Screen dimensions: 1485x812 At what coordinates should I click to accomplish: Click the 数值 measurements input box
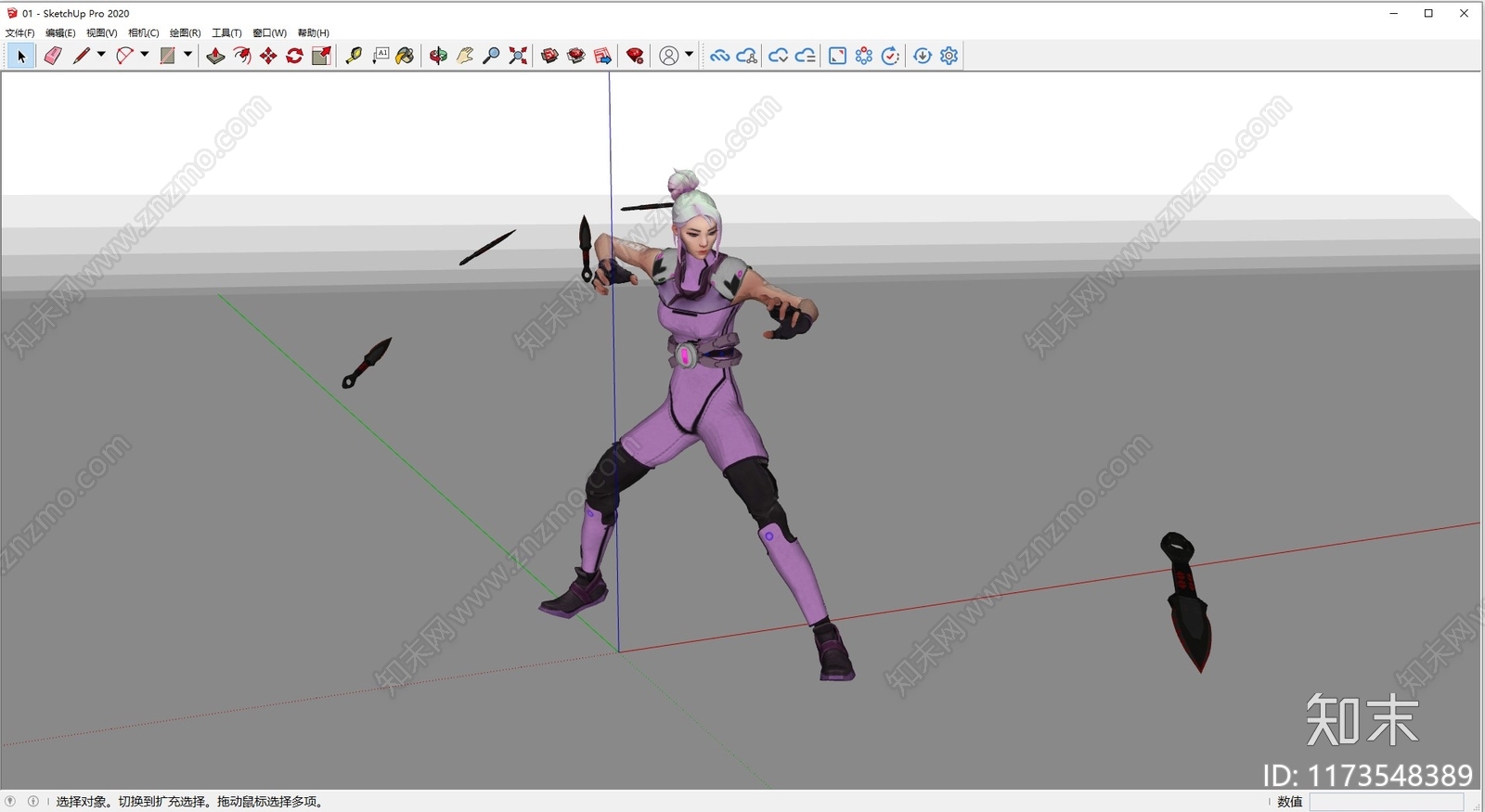pos(1386,802)
